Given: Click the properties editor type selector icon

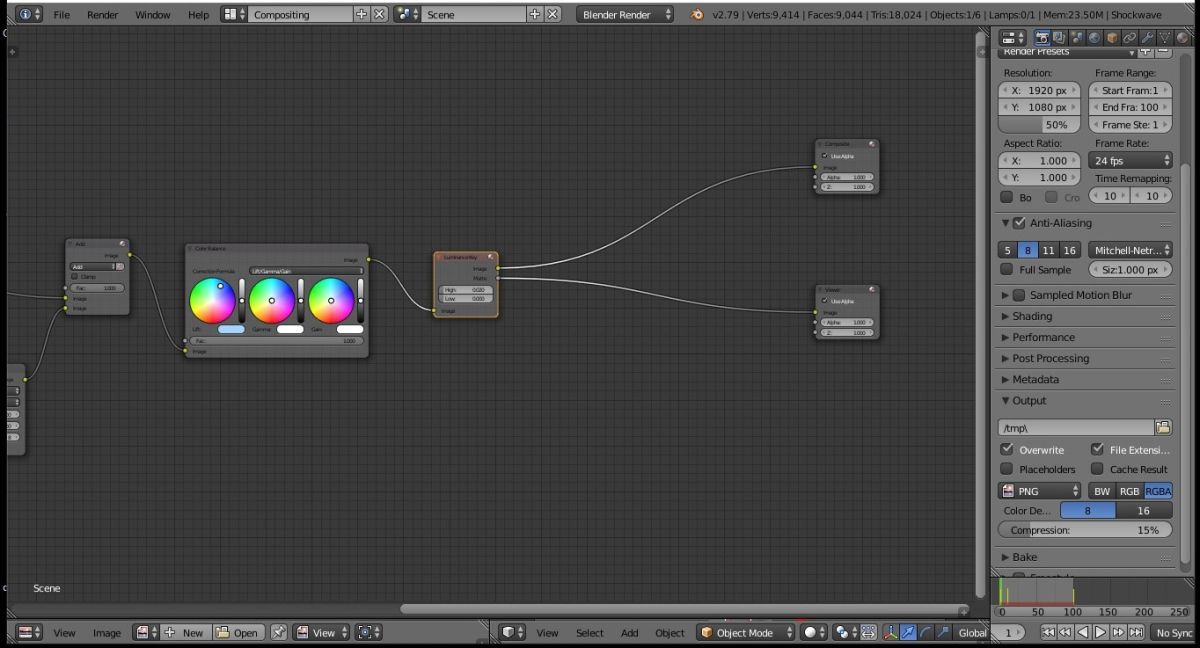Looking at the screenshot, I should point(1013,37).
